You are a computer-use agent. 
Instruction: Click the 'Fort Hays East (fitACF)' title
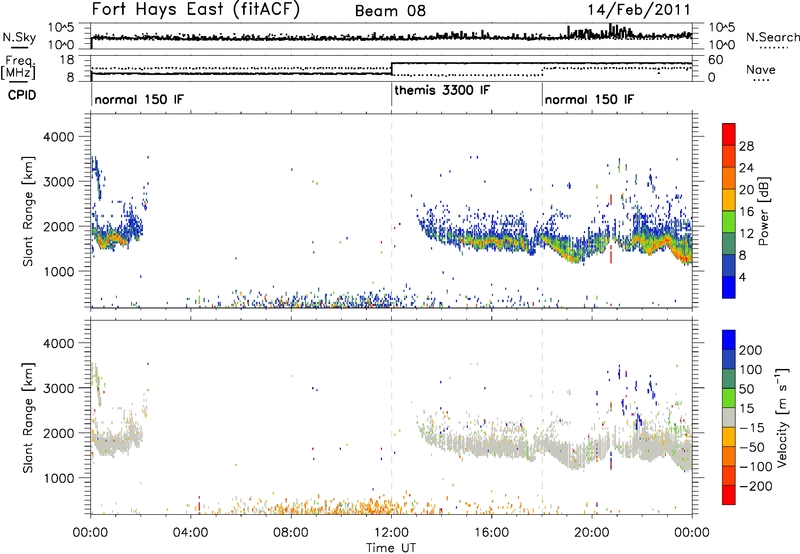[196, 10]
